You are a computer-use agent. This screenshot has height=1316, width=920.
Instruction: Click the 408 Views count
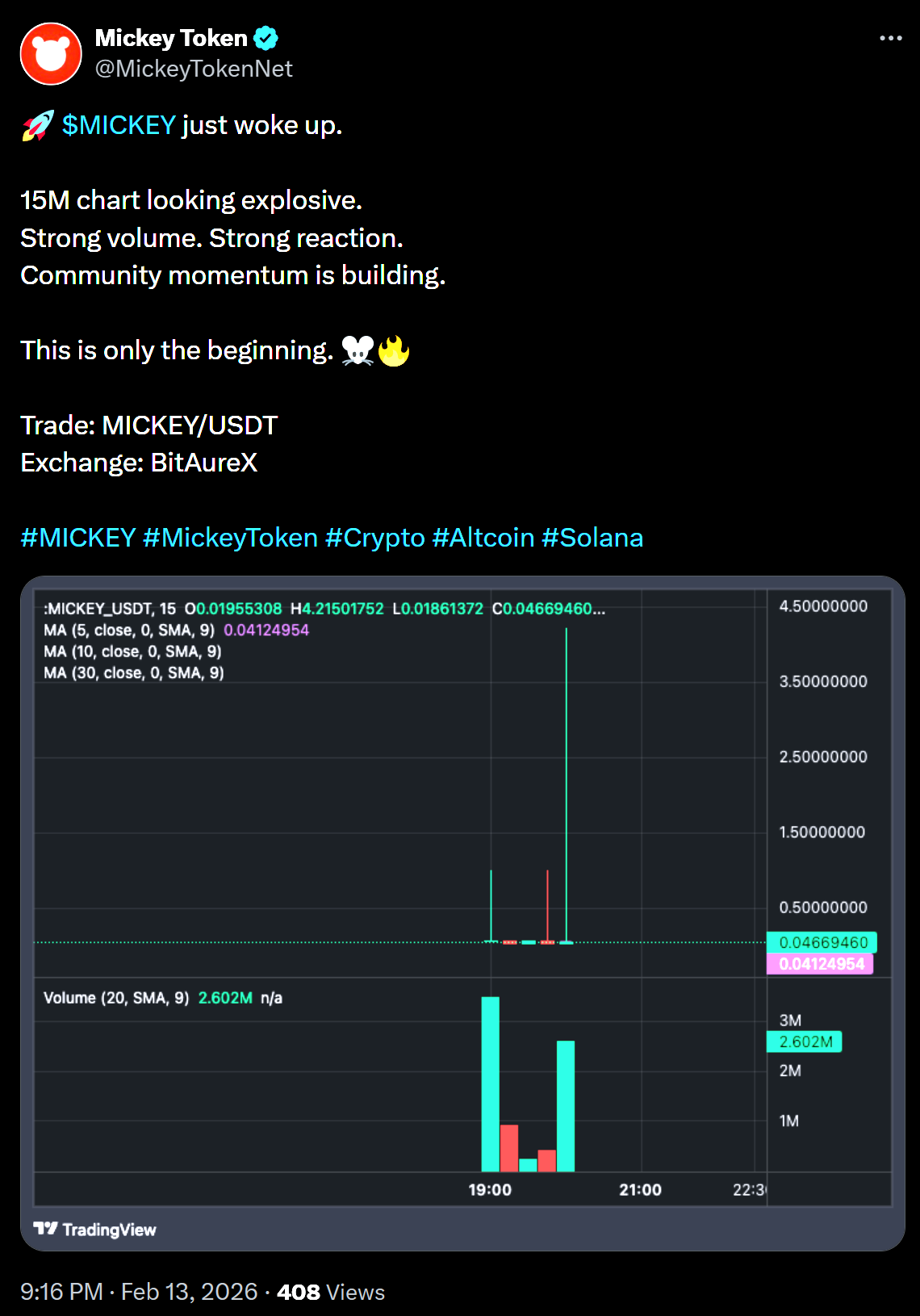331,1292
